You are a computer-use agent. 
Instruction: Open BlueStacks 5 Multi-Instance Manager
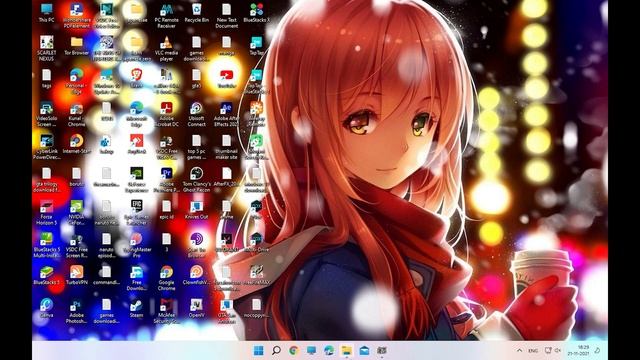click(x=46, y=246)
